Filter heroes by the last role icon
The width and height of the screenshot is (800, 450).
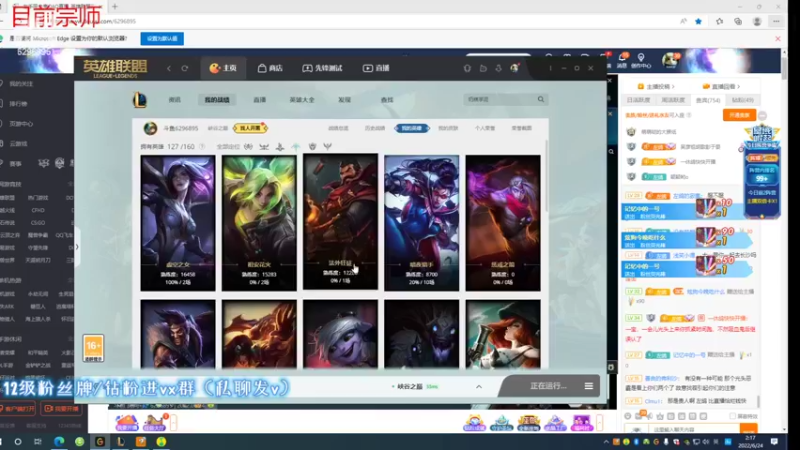click(x=328, y=146)
